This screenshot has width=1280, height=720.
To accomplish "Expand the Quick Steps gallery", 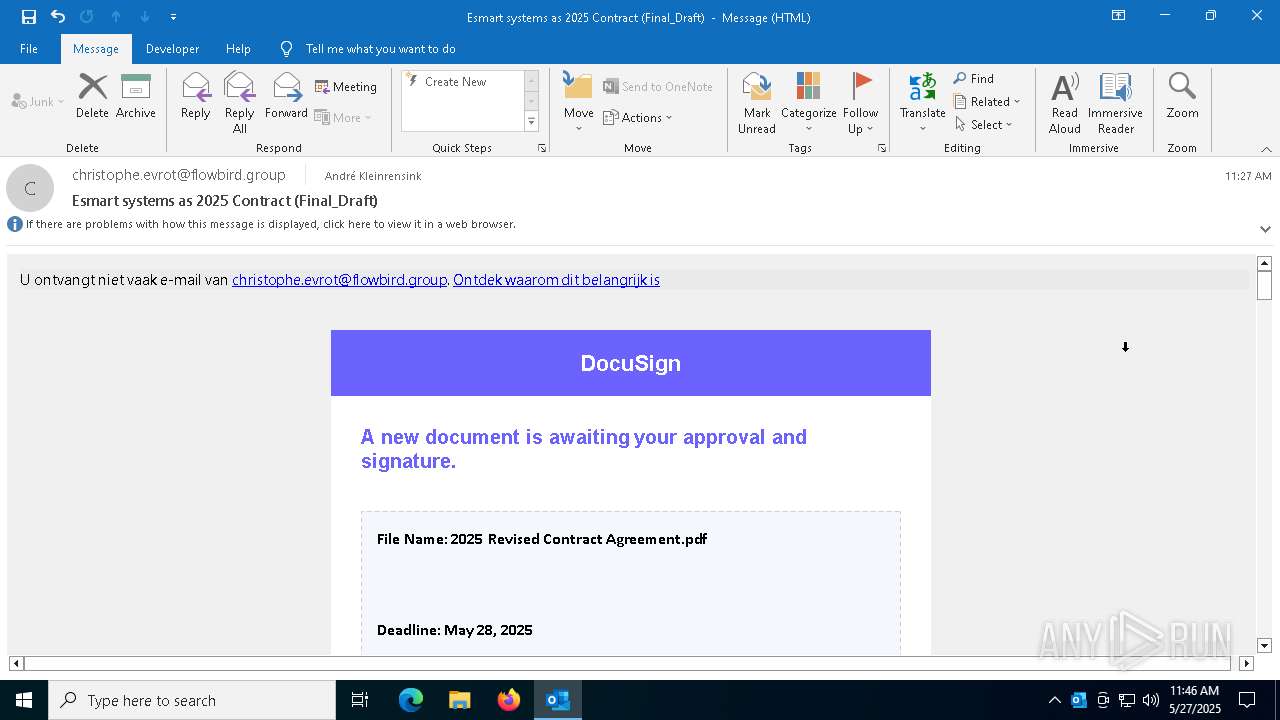I will 531,122.
